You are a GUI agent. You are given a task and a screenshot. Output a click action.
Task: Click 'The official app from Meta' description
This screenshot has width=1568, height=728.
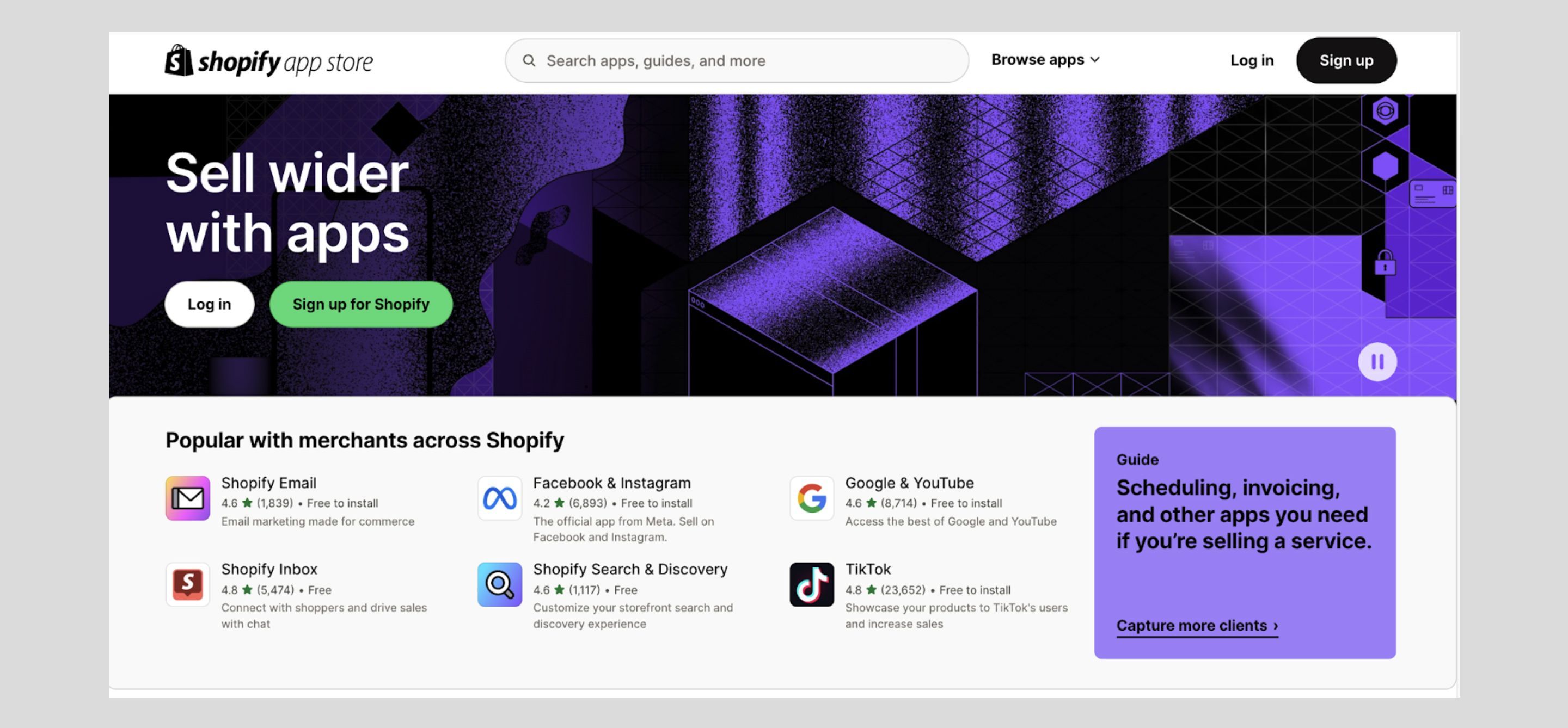click(623, 529)
